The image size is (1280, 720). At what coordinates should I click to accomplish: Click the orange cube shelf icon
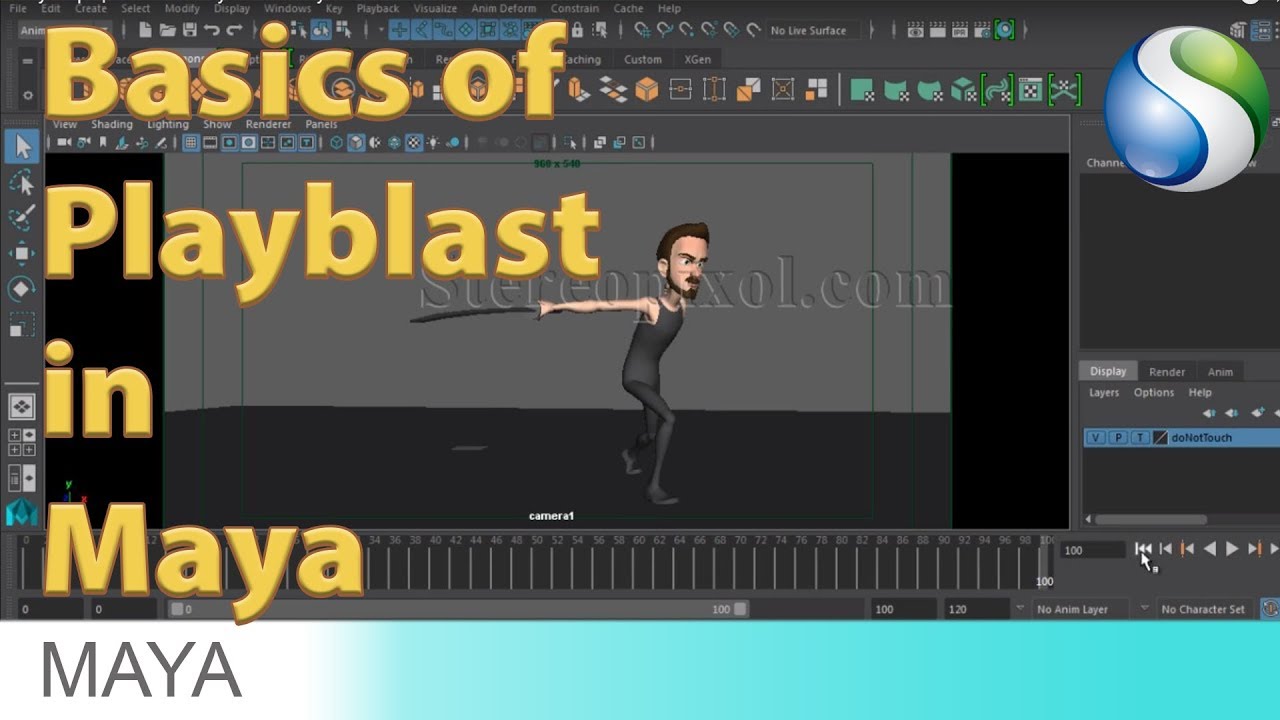click(647, 90)
